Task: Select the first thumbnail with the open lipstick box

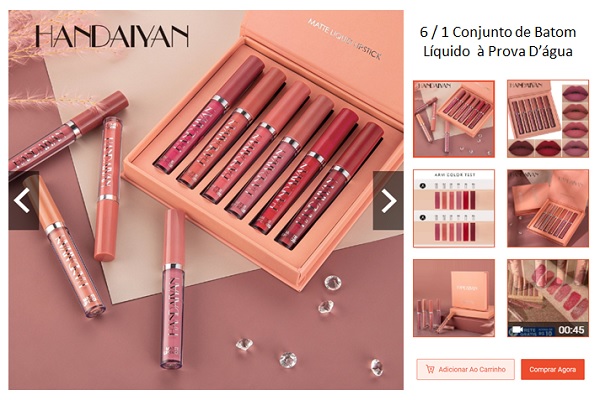Action: click(454, 119)
